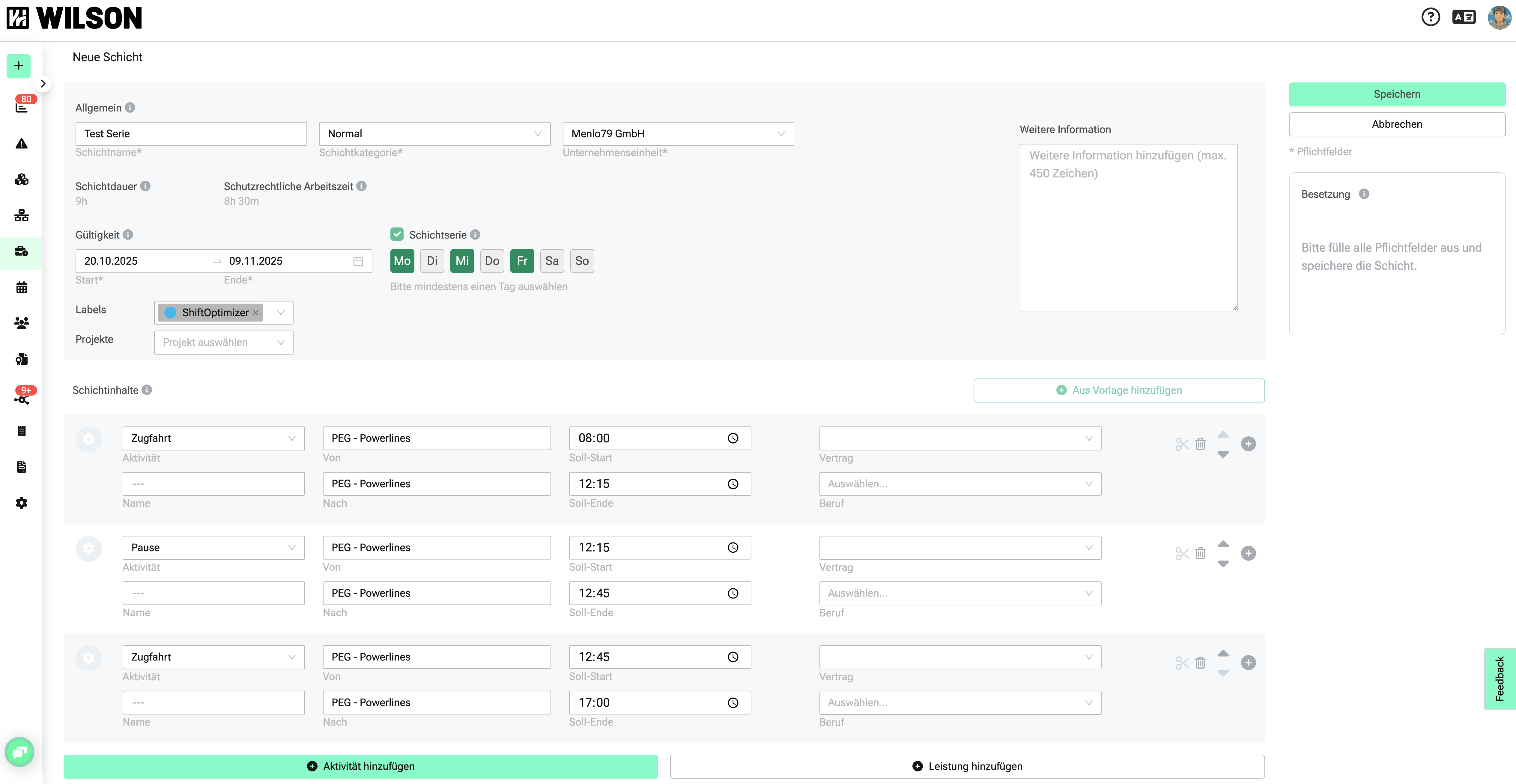Screen dimensions: 1516x784
Task: Open the chat bubble icon bottom left
Action: tap(19, 752)
